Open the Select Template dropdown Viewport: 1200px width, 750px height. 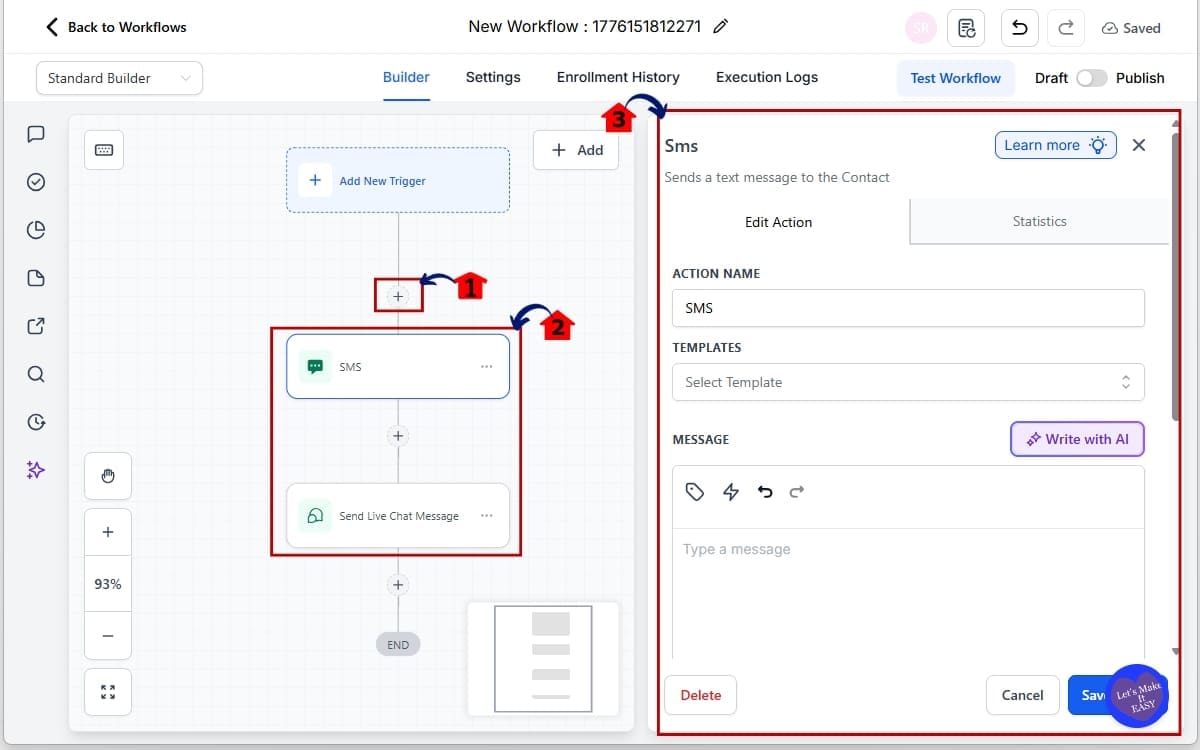coord(907,382)
